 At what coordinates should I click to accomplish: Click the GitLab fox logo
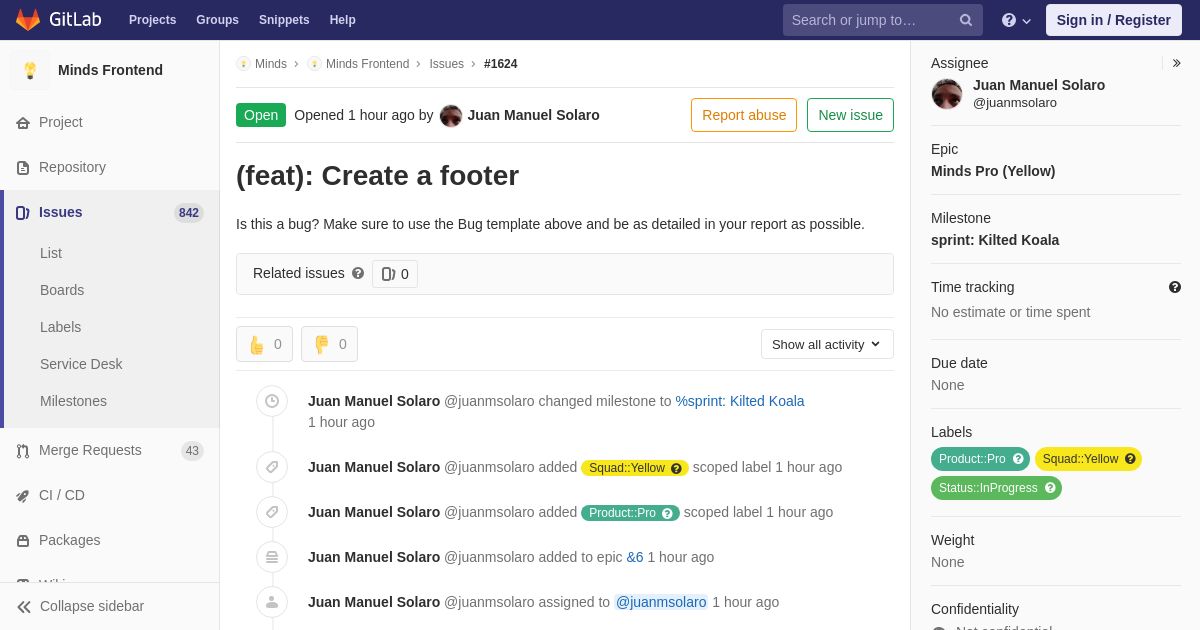pyautogui.click(x=28, y=20)
